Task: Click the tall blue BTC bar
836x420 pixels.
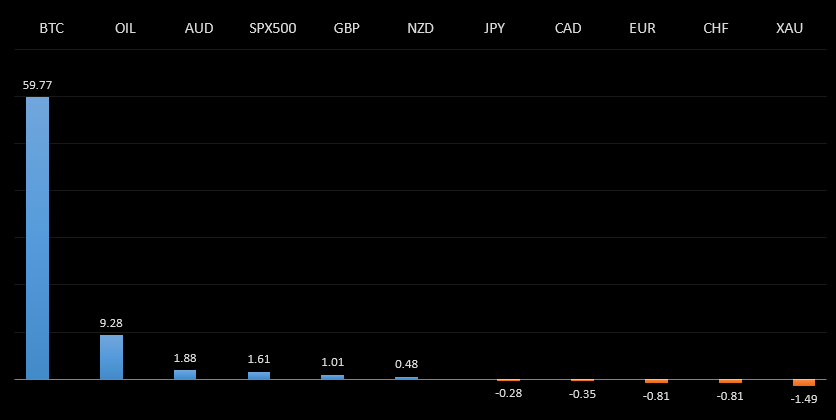Action: [37, 238]
